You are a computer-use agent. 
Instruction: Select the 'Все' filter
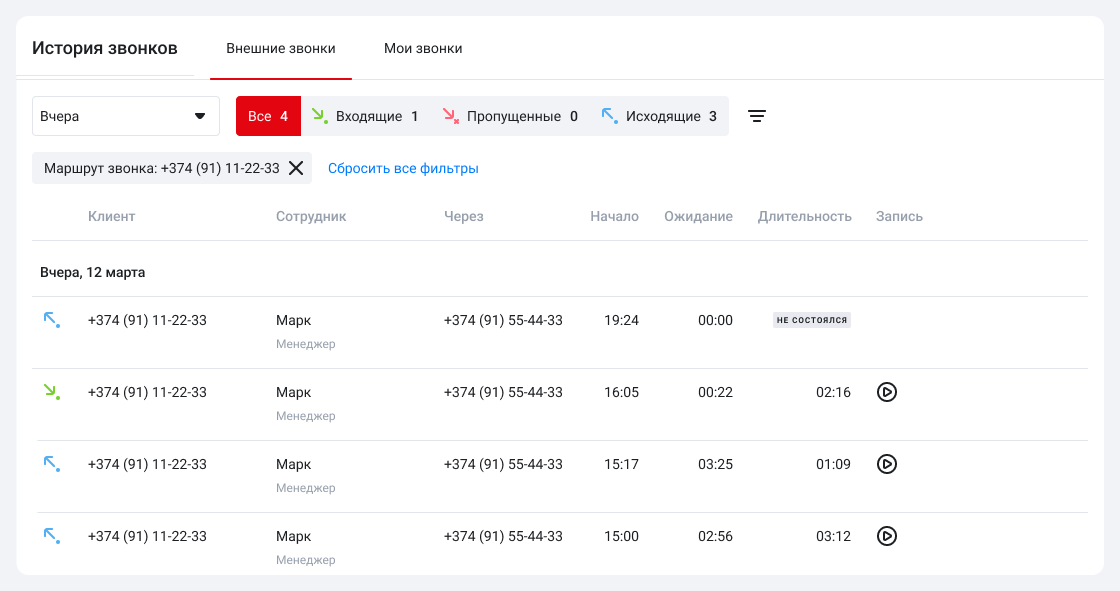268,116
